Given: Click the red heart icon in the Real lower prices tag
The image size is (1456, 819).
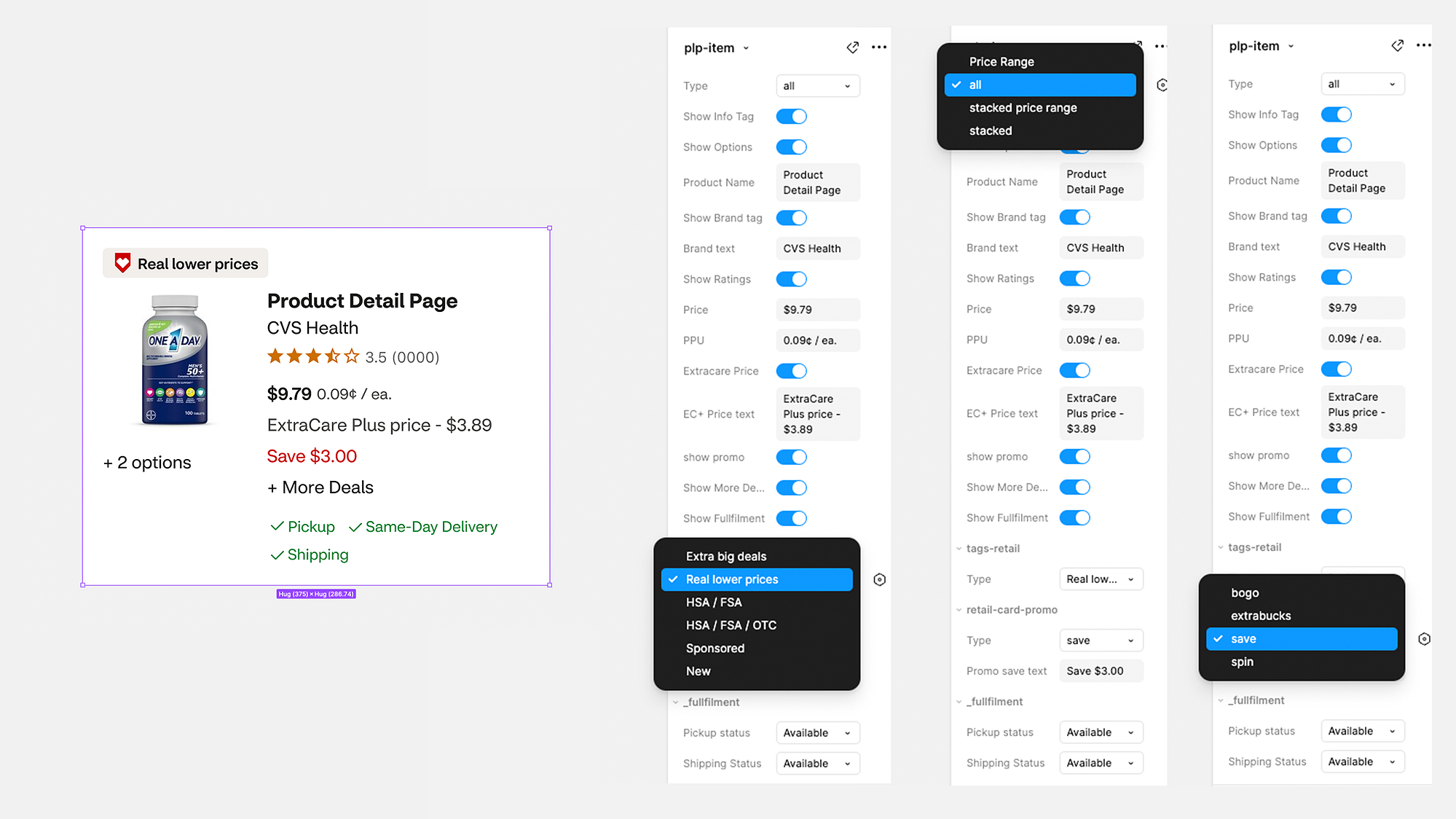Looking at the screenshot, I should (x=122, y=263).
